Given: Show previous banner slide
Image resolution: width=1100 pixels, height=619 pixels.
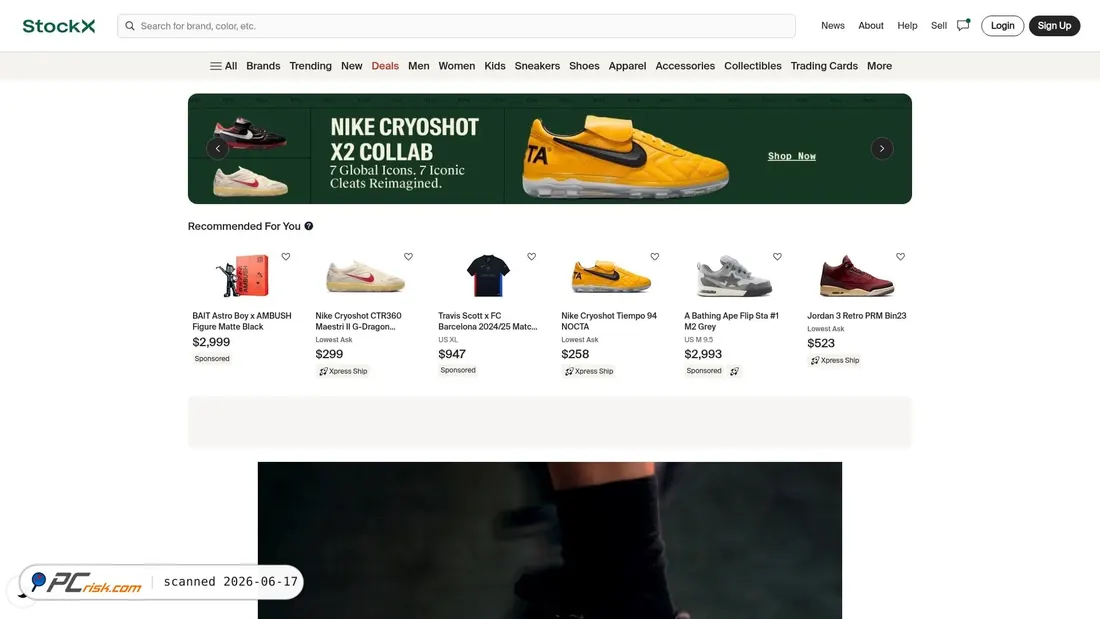Looking at the screenshot, I should click(217, 149).
